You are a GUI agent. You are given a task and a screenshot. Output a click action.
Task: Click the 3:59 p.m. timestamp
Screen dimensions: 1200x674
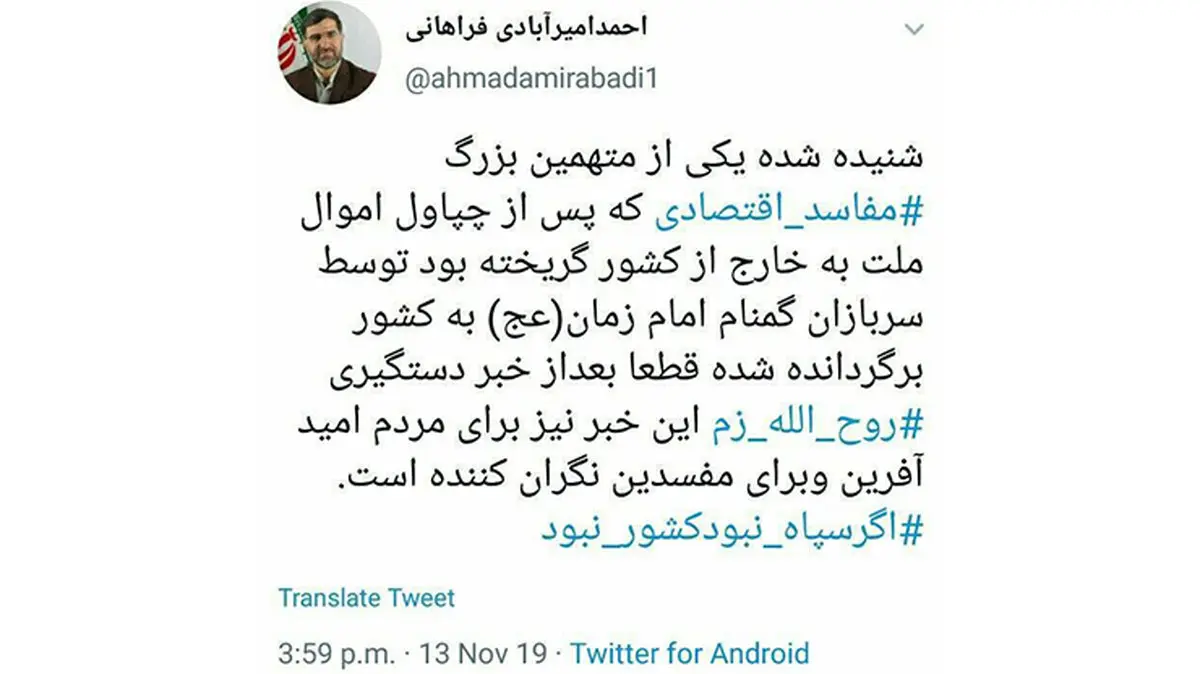(x=338, y=654)
